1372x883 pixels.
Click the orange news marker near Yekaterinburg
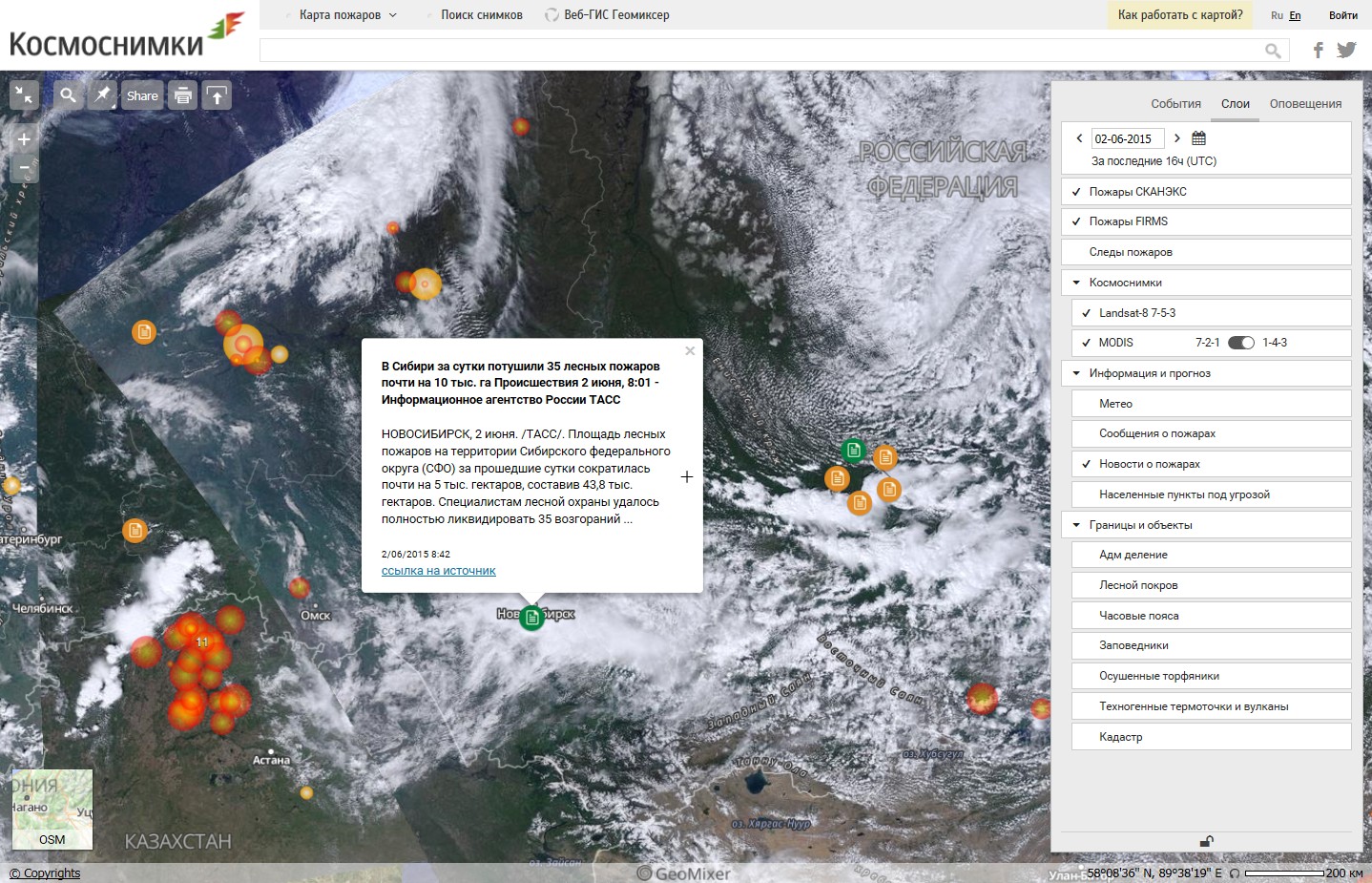tap(135, 530)
